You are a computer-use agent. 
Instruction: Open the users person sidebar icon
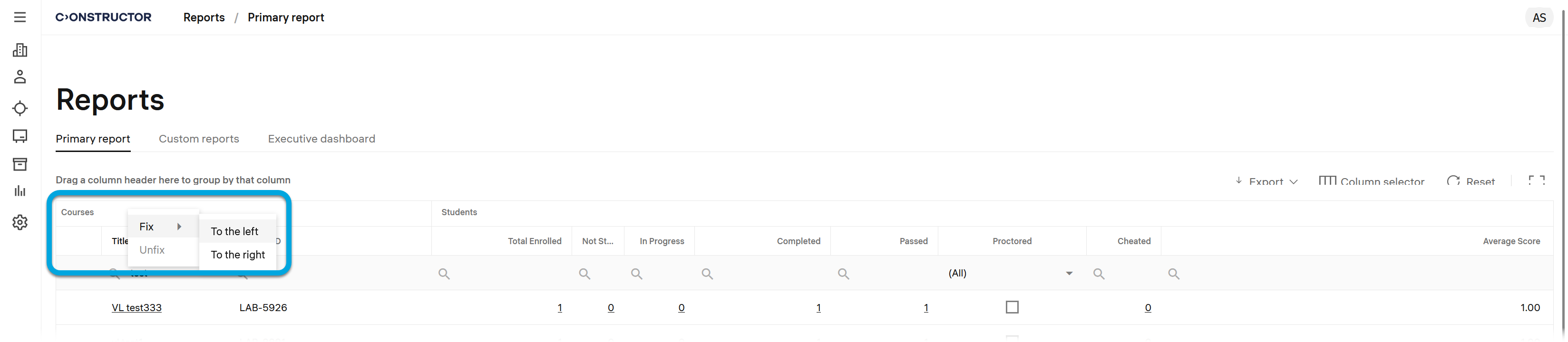(x=20, y=77)
